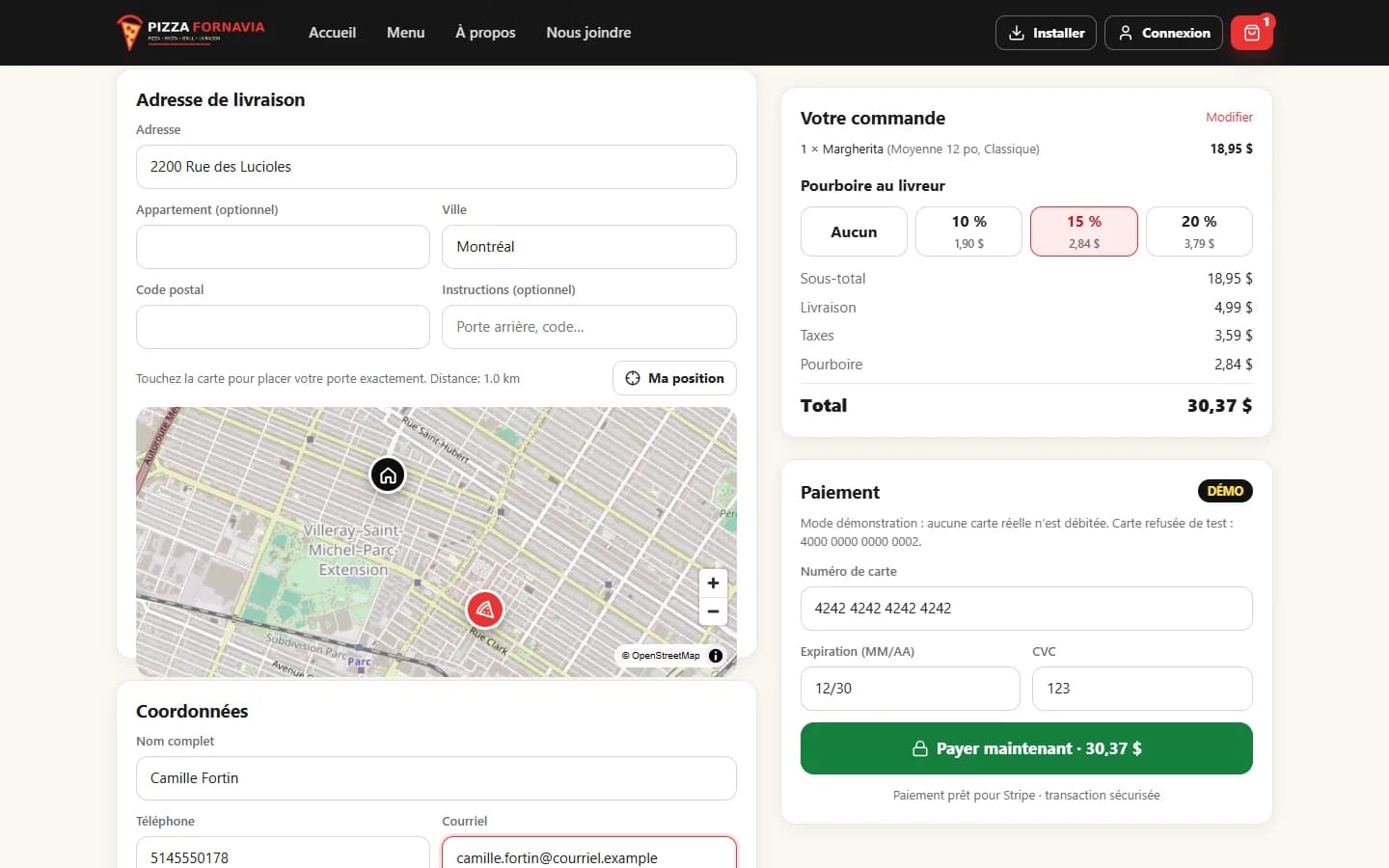1389x868 pixels.
Task: Focus the Instructions input field
Action: (x=589, y=327)
